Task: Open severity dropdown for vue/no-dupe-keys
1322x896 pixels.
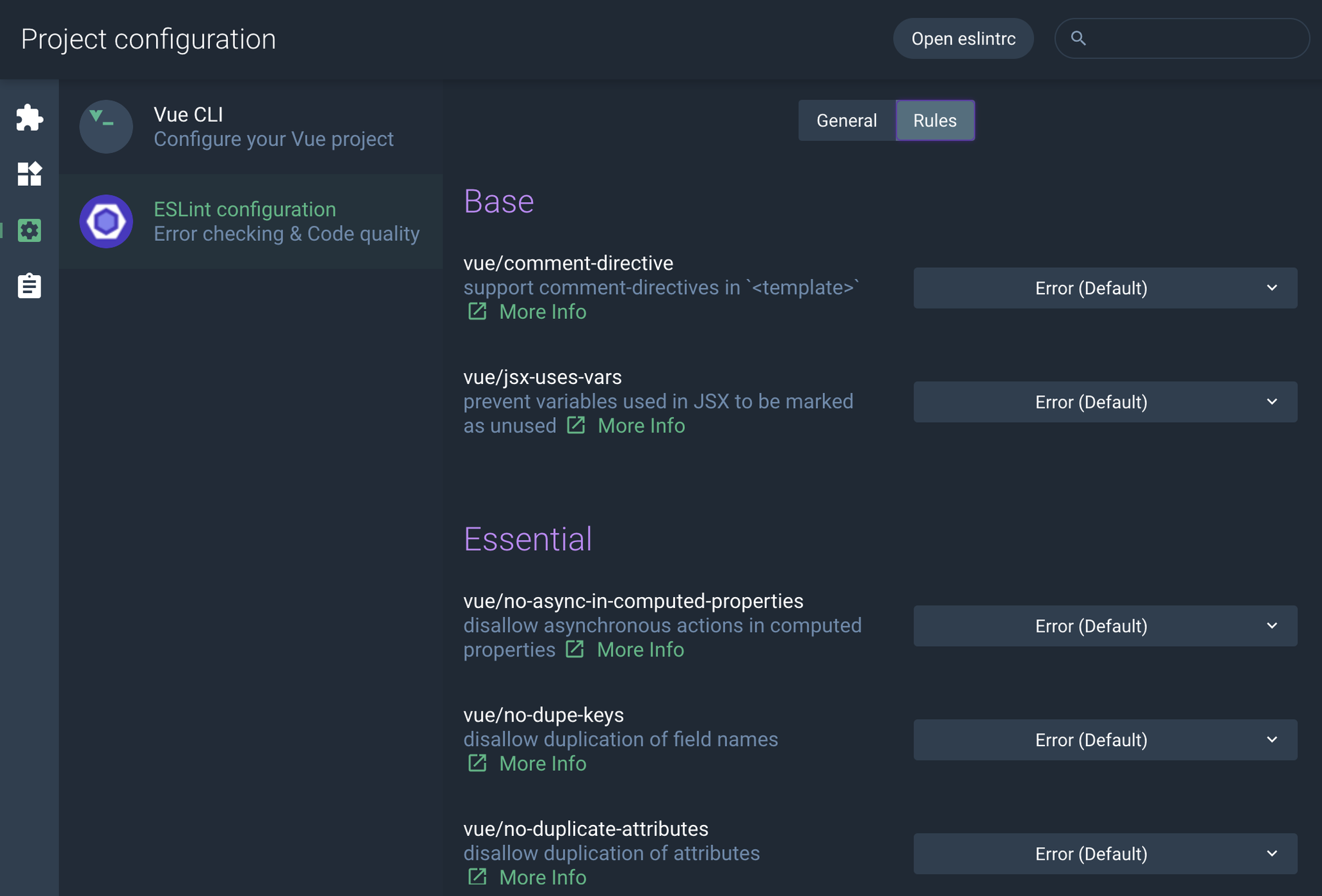Action: [1105, 740]
